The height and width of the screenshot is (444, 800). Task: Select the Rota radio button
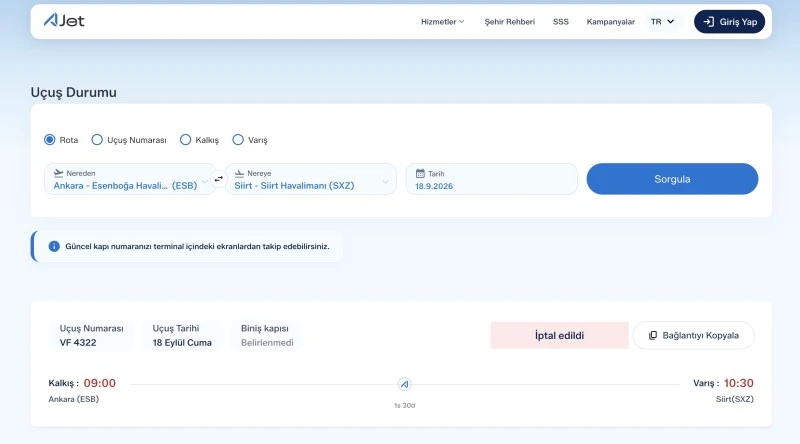click(49, 140)
